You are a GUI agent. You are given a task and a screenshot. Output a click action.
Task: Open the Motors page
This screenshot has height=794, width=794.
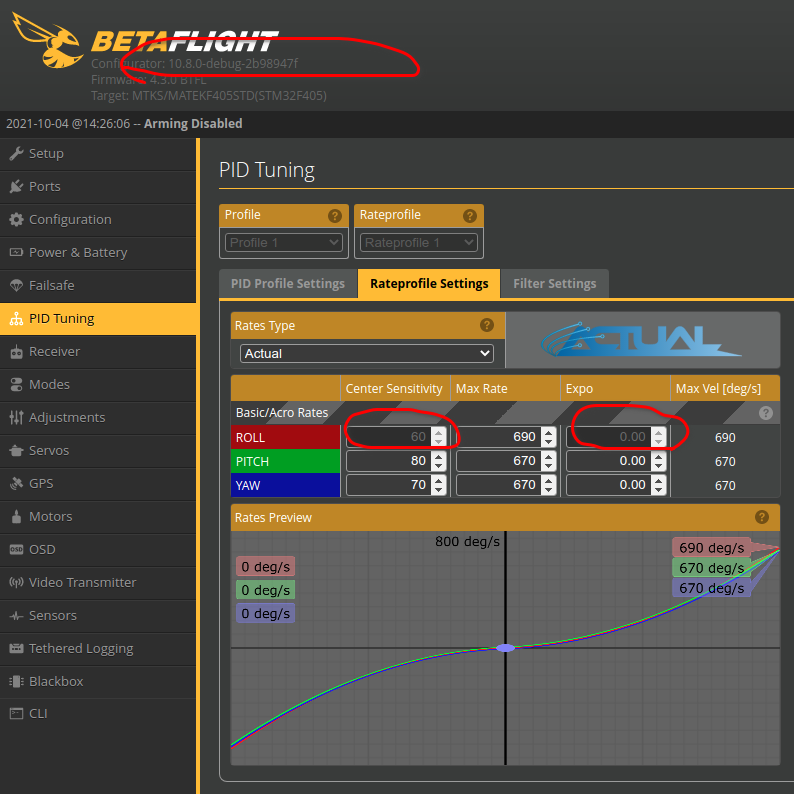point(98,517)
